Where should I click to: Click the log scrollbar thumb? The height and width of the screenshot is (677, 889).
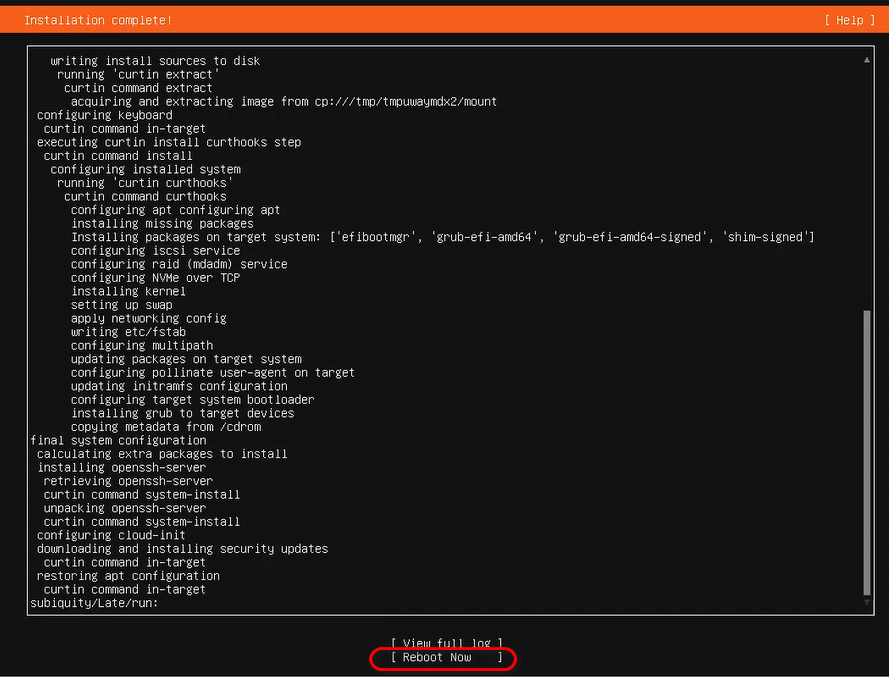click(867, 450)
